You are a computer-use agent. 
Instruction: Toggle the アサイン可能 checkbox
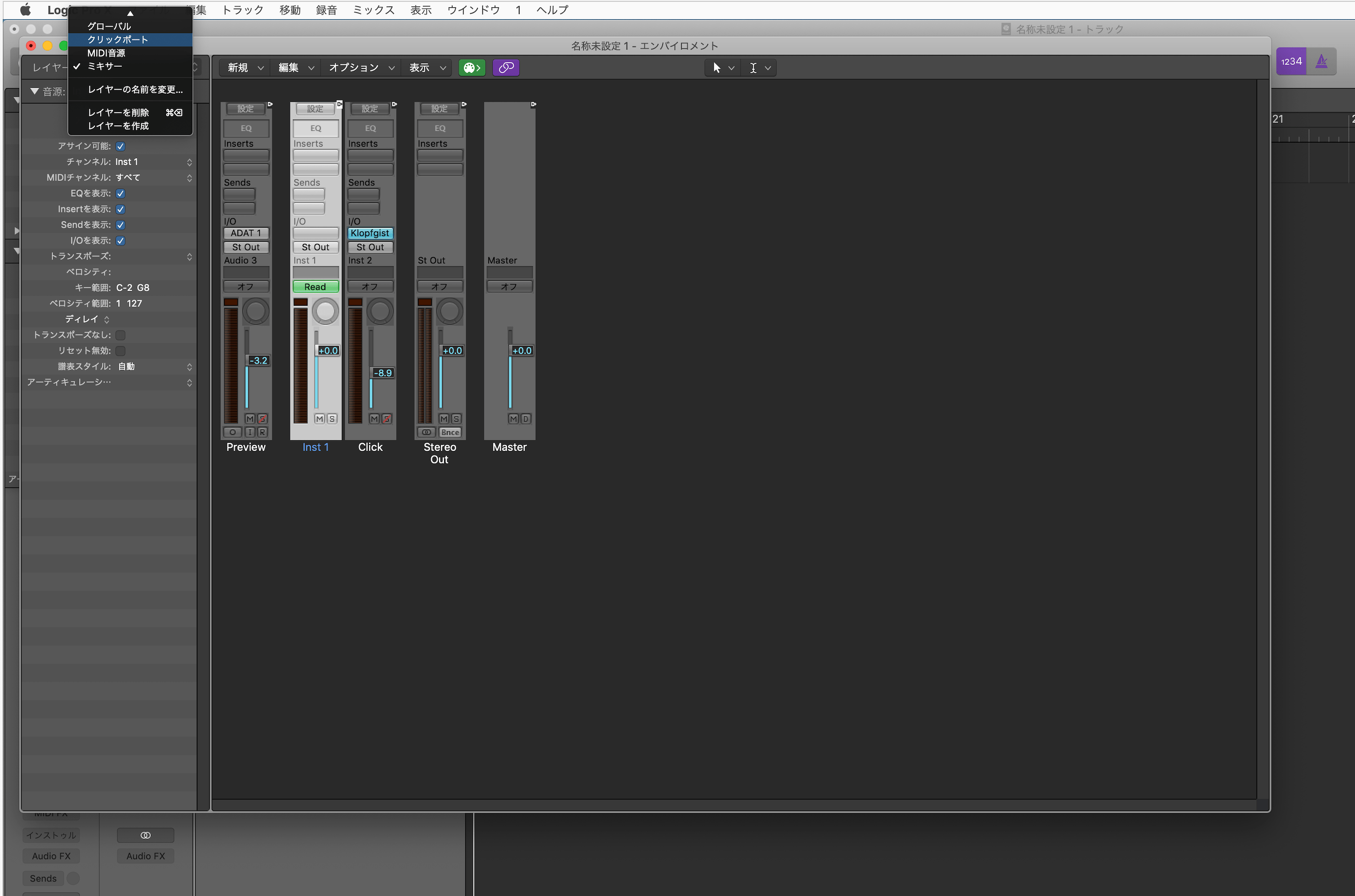pyautogui.click(x=121, y=146)
